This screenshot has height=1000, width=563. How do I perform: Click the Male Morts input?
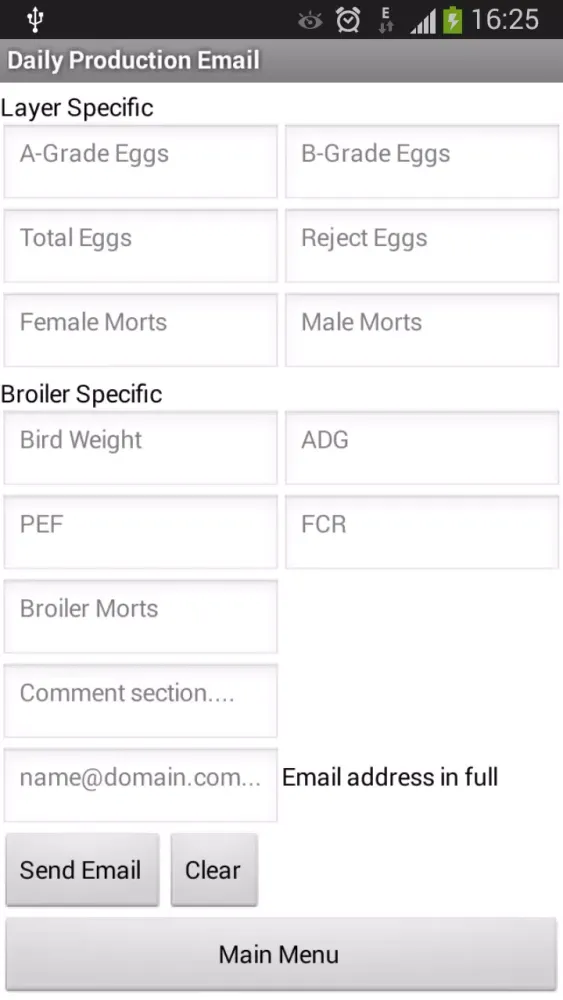click(422, 330)
